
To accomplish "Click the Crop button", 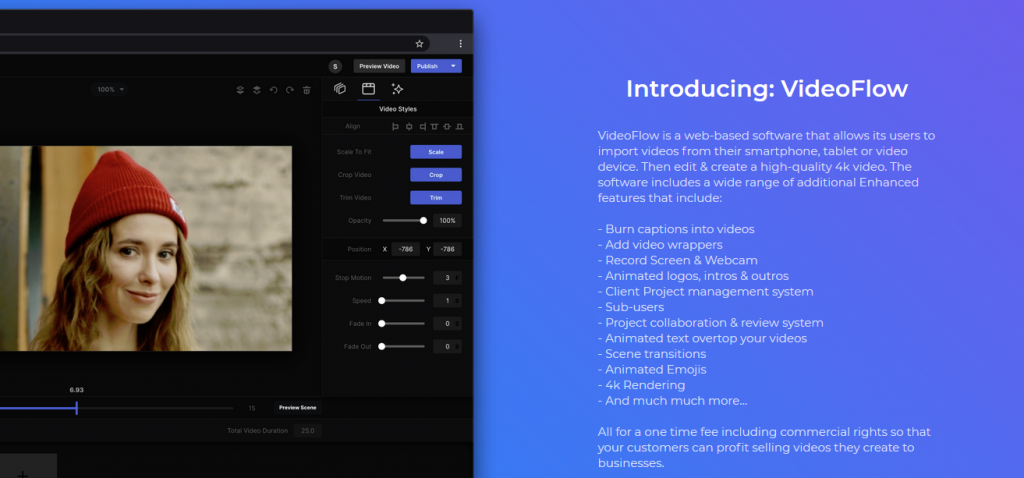I will coord(436,175).
